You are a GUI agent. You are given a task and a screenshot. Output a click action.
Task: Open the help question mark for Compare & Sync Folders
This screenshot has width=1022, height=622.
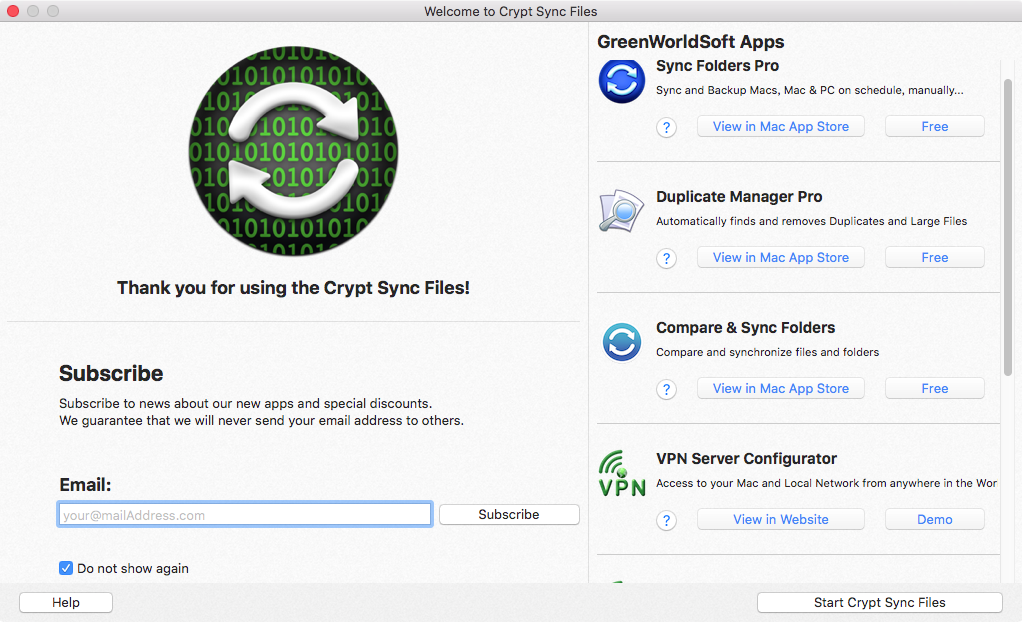(666, 389)
